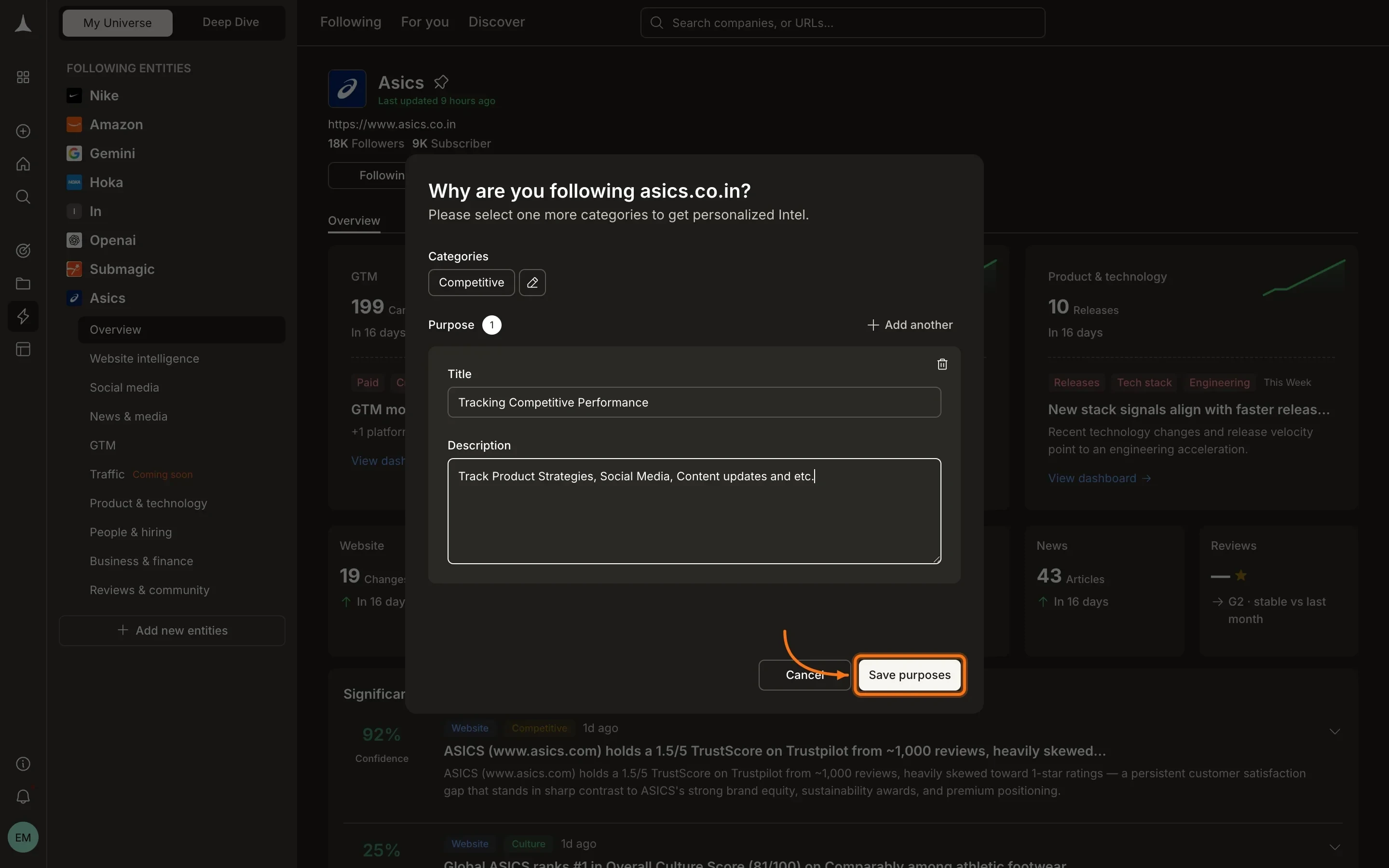Select the lightning bolt icon in left rail

[x=23, y=316]
